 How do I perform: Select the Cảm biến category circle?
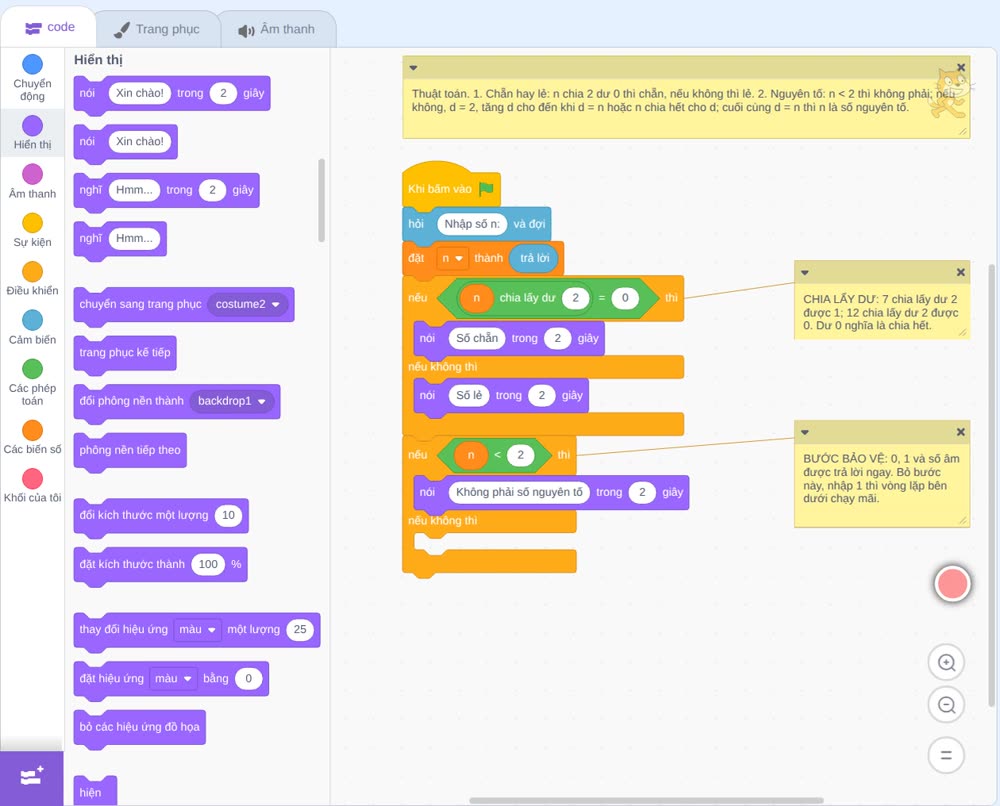(x=33, y=320)
